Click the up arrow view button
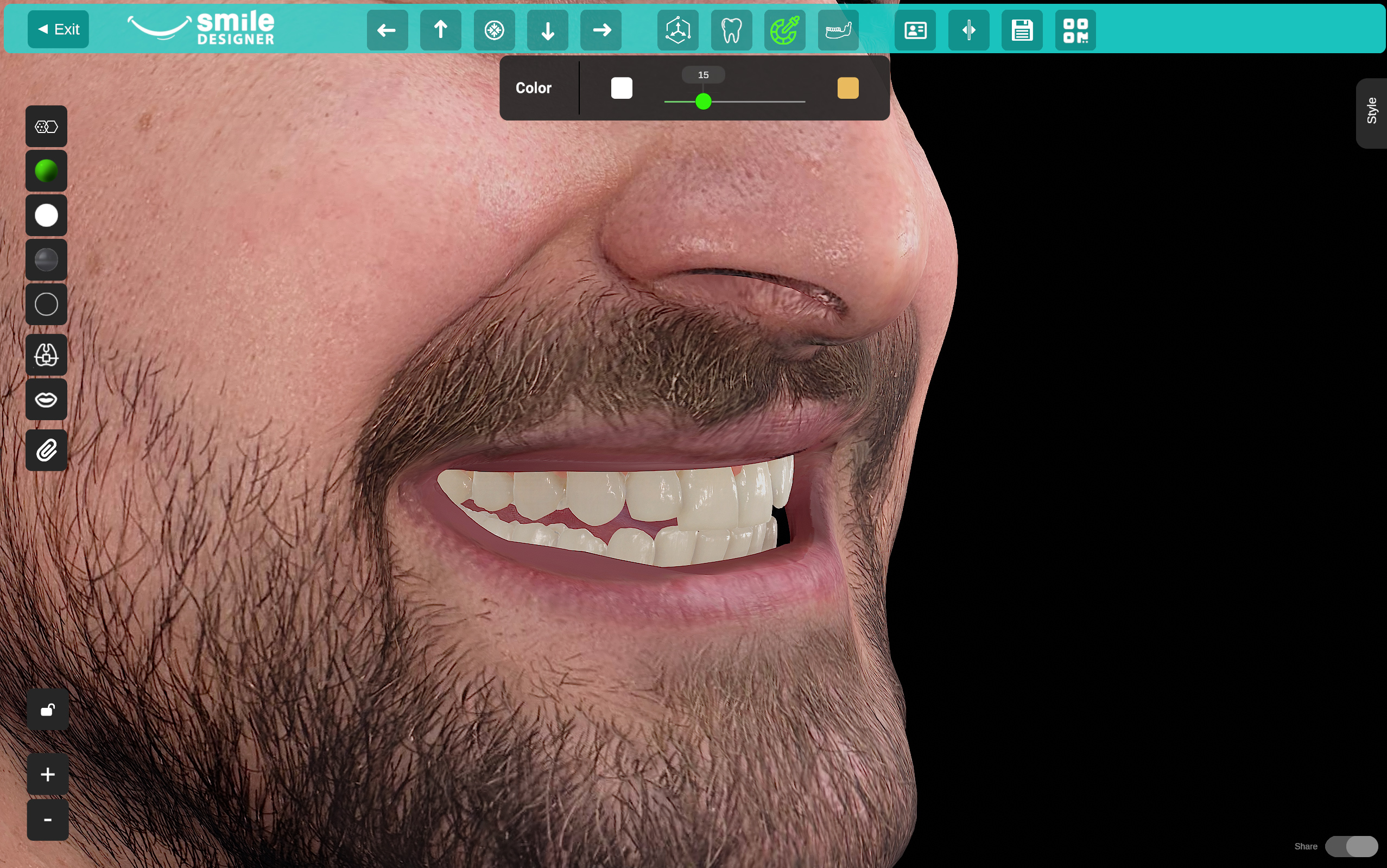Image resolution: width=1387 pixels, height=868 pixels. 441,30
